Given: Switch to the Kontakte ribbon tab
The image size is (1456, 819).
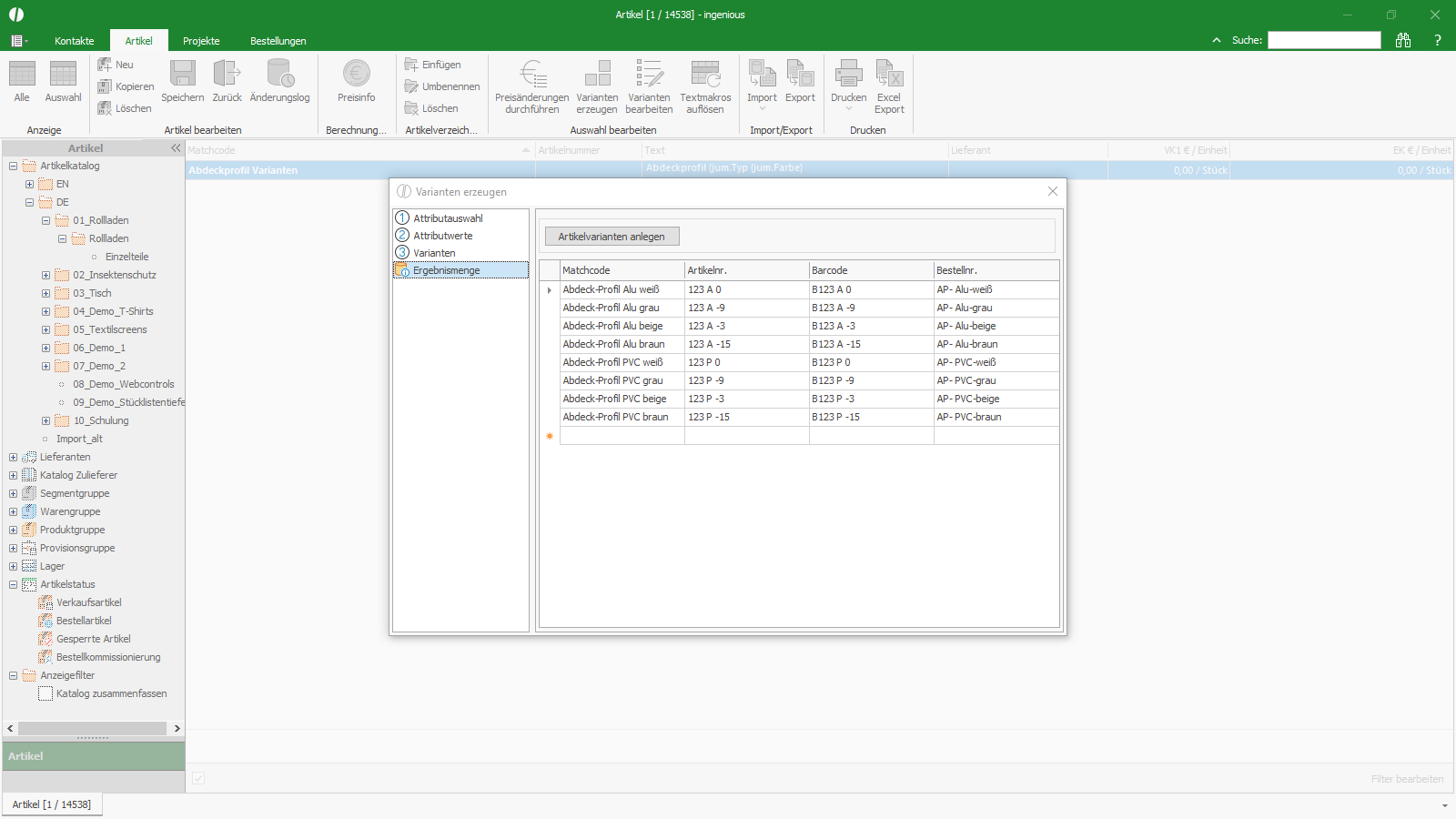Looking at the screenshot, I should pyautogui.click(x=75, y=41).
